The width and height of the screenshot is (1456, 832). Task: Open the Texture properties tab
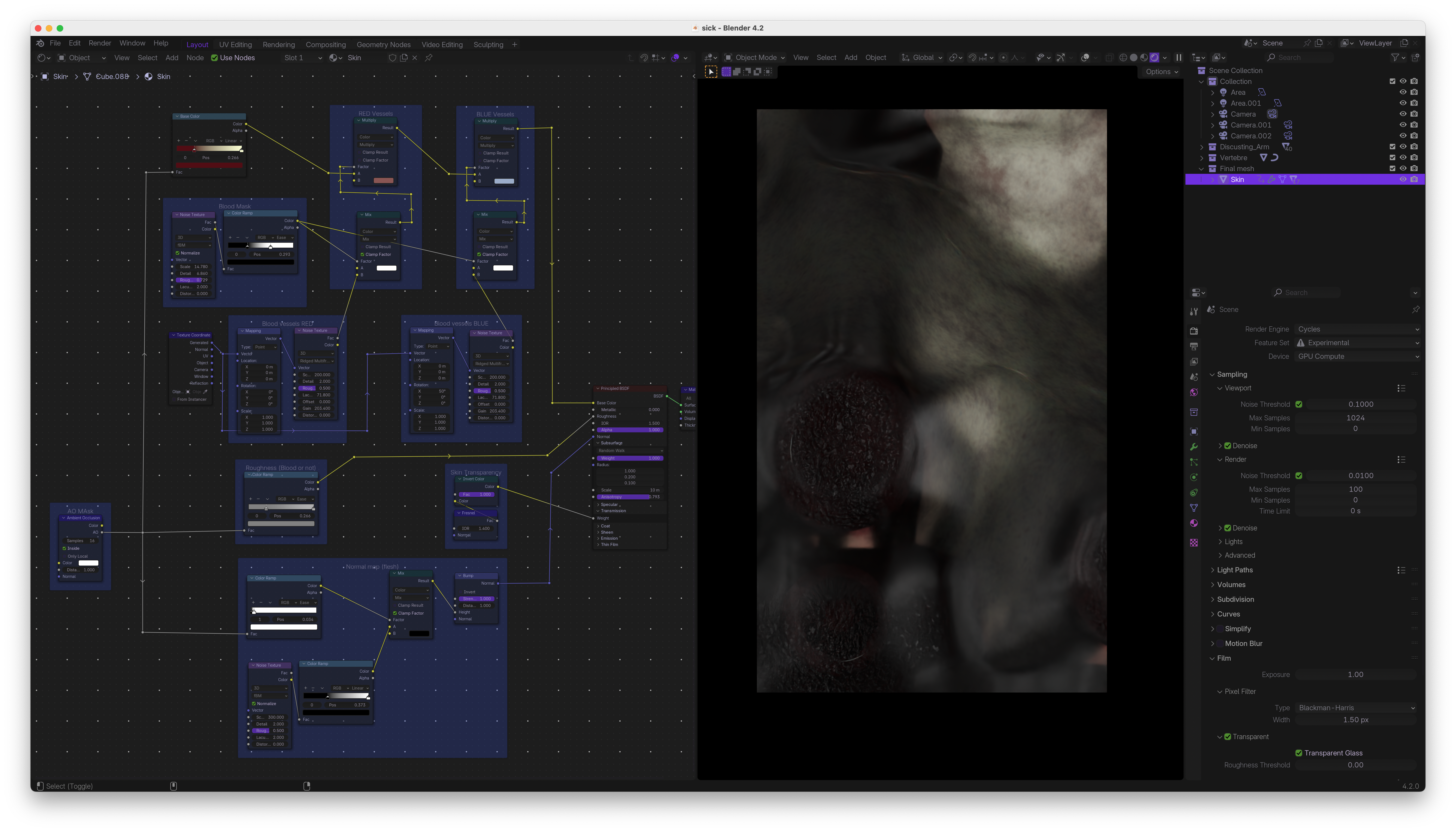1194,543
